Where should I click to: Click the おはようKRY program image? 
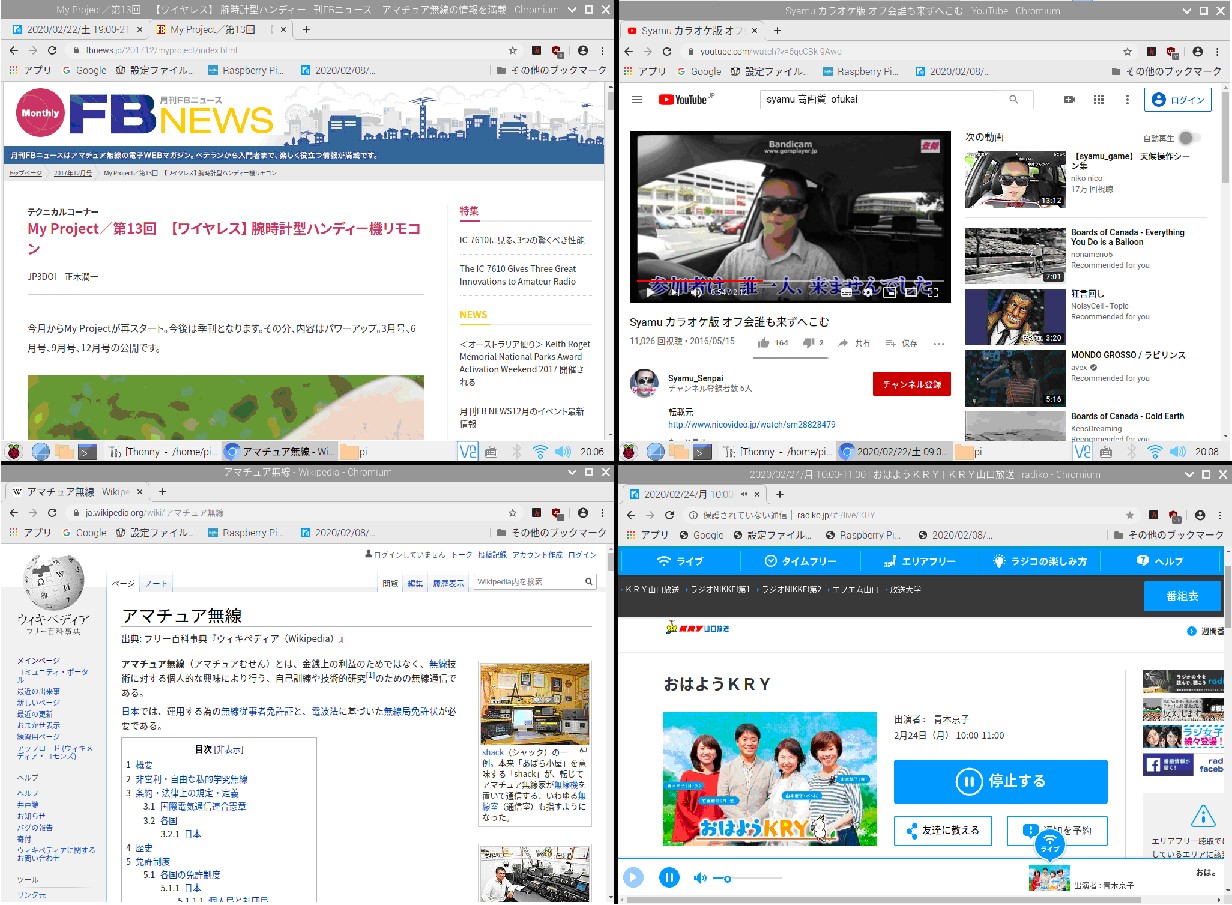coord(769,779)
